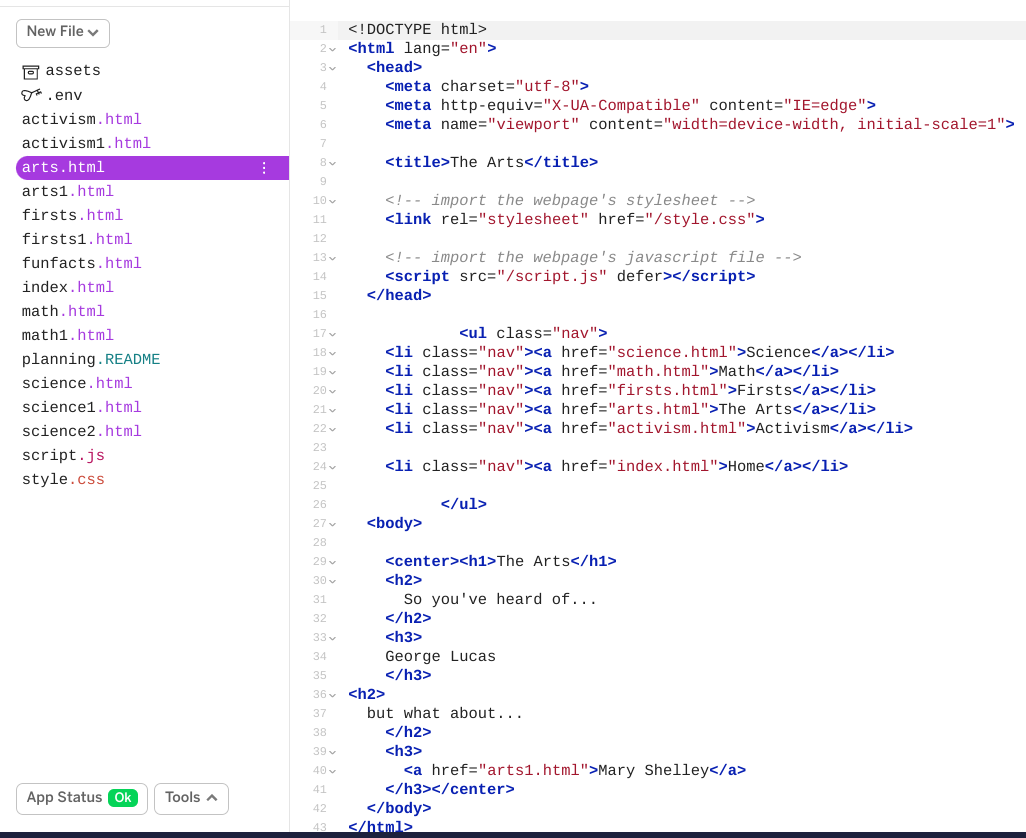Fold the Math nav item on line 19
Screen dimensions: 1026x838
click(333, 372)
